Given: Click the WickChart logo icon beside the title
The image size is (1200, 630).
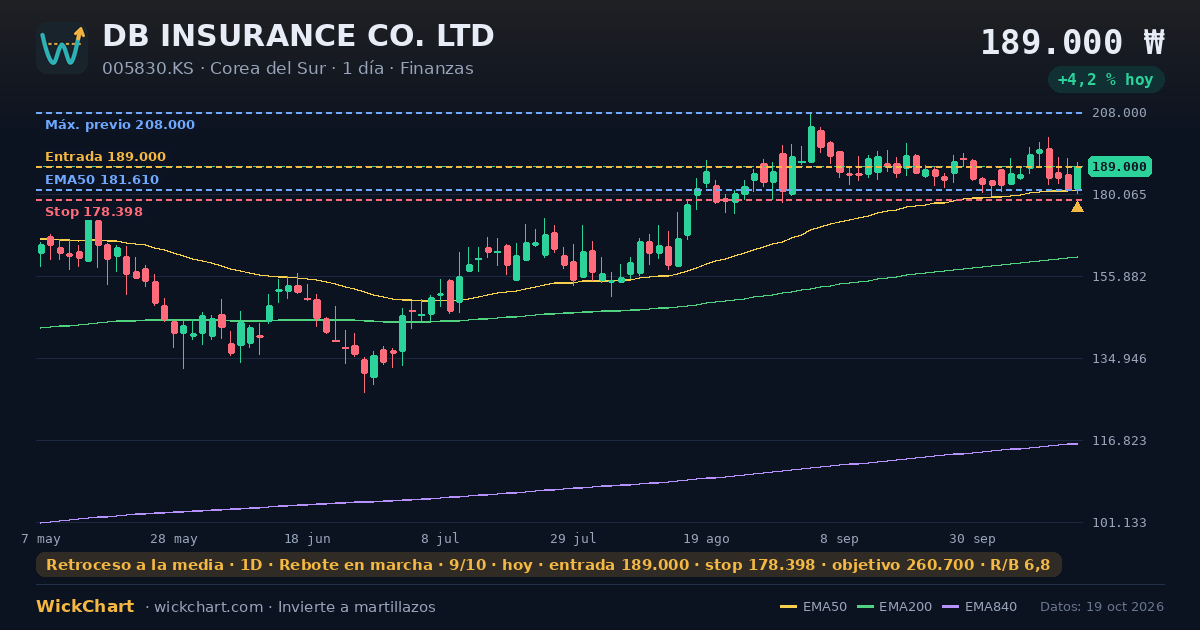Looking at the screenshot, I should (x=62, y=48).
